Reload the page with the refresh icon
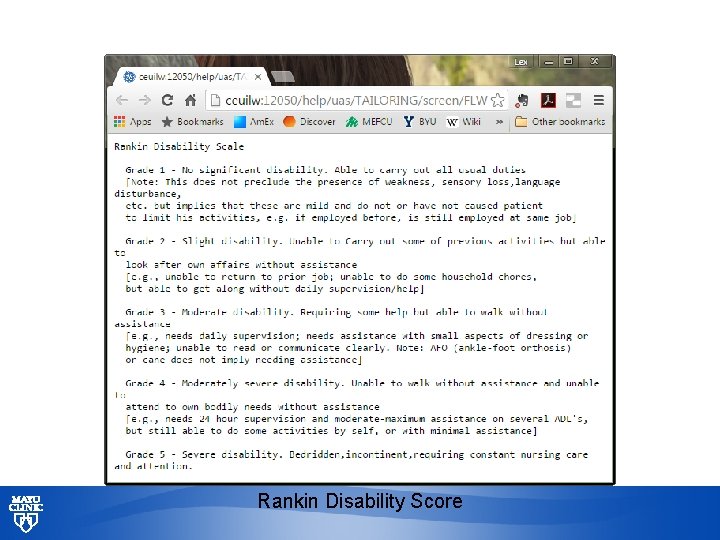Viewport: 720px width, 540px height. [167, 100]
